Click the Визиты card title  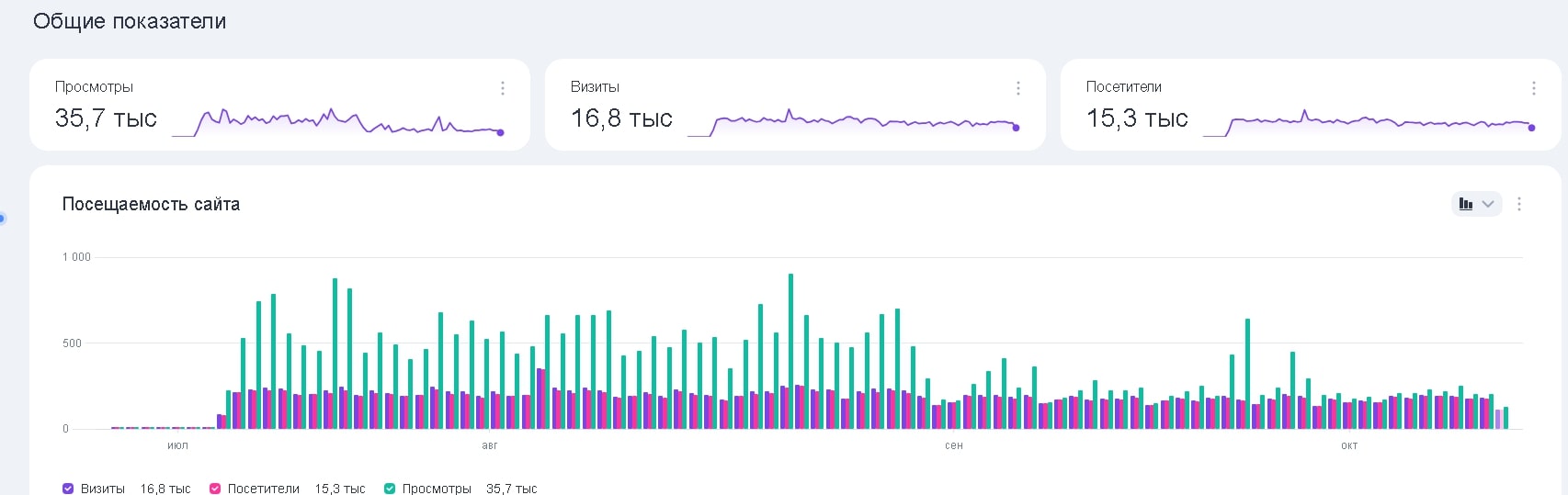point(595,87)
